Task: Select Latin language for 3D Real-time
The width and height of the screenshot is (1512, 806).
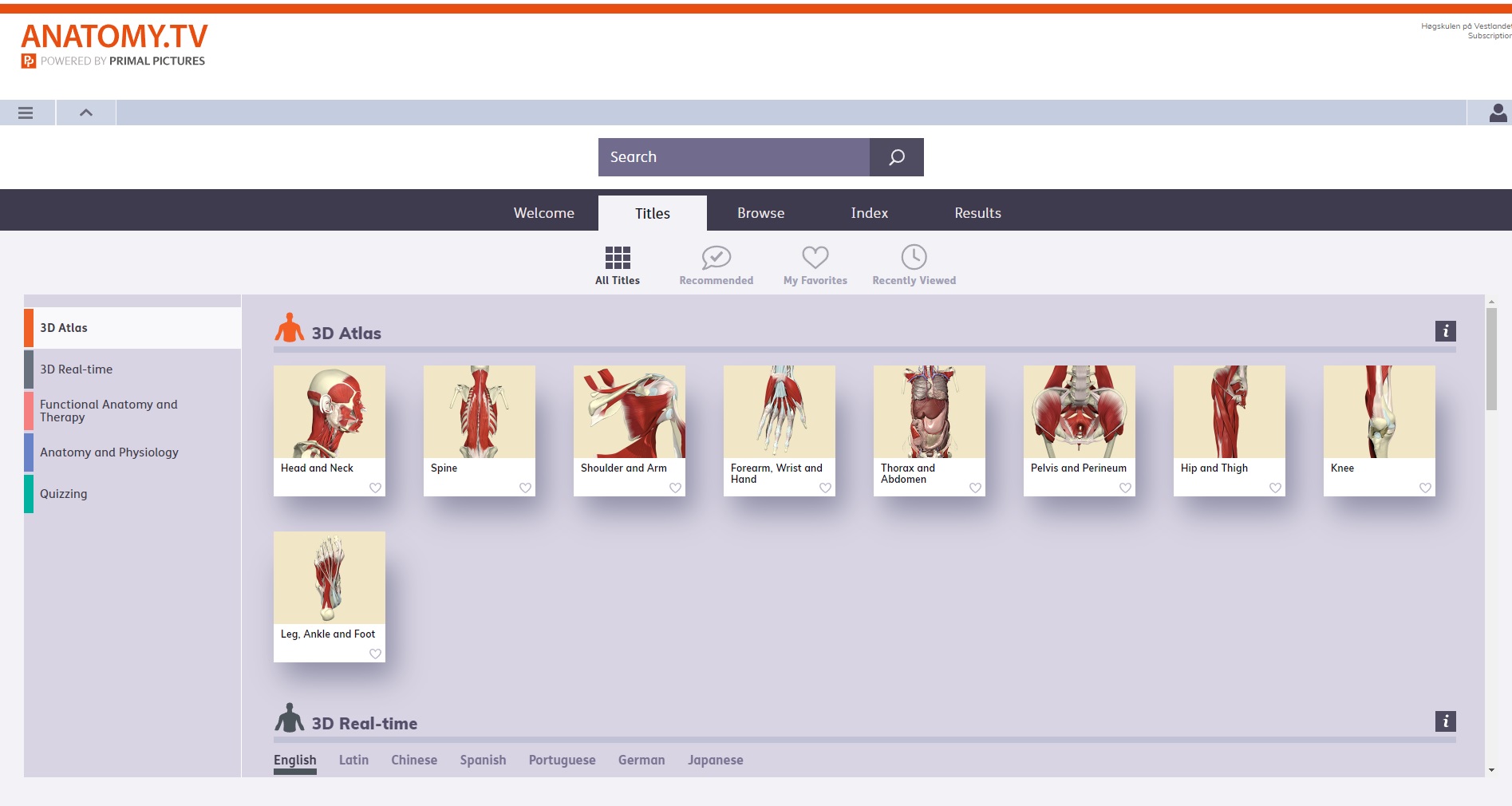Action: [x=353, y=760]
